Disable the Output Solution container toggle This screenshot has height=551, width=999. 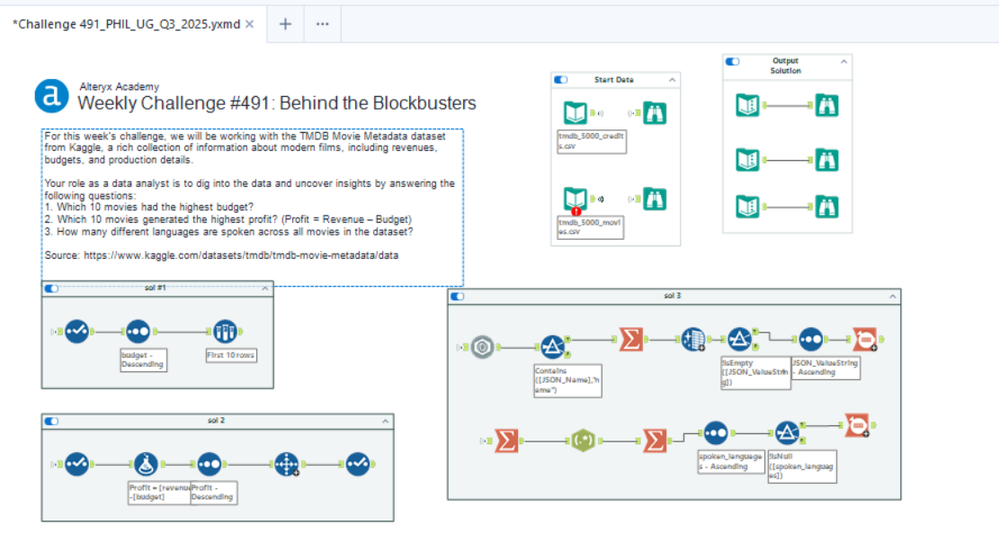click(733, 62)
